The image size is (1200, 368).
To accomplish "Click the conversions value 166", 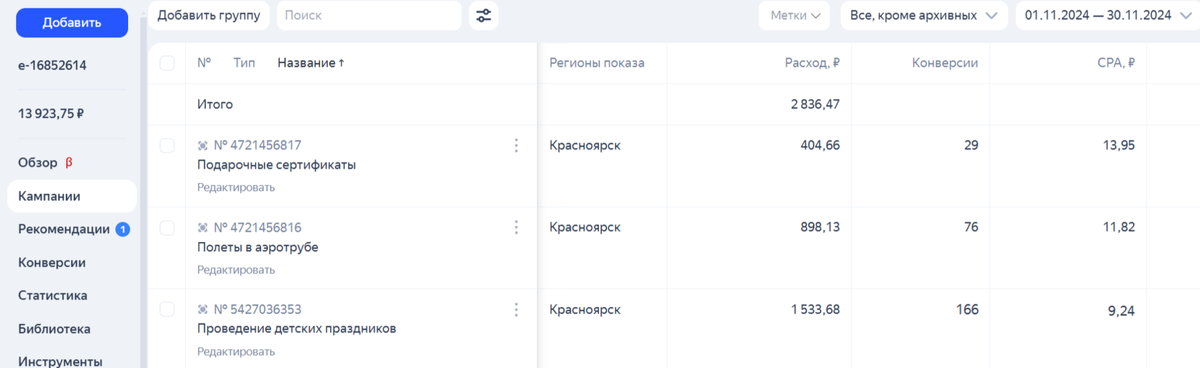I will pyautogui.click(x=967, y=309).
